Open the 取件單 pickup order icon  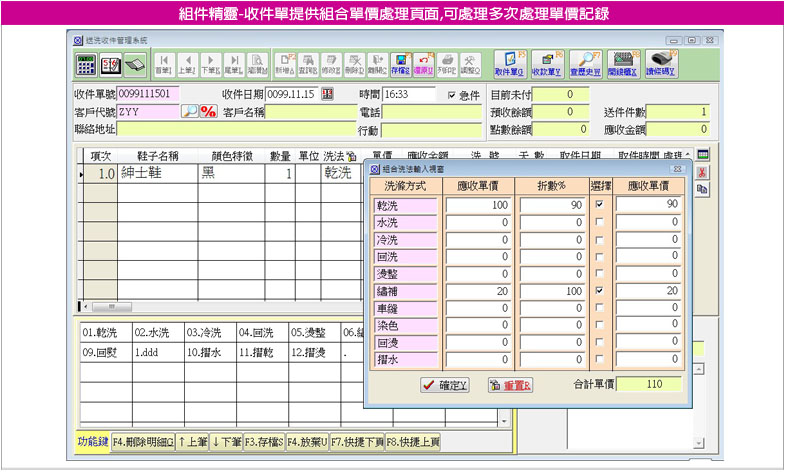coord(510,63)
